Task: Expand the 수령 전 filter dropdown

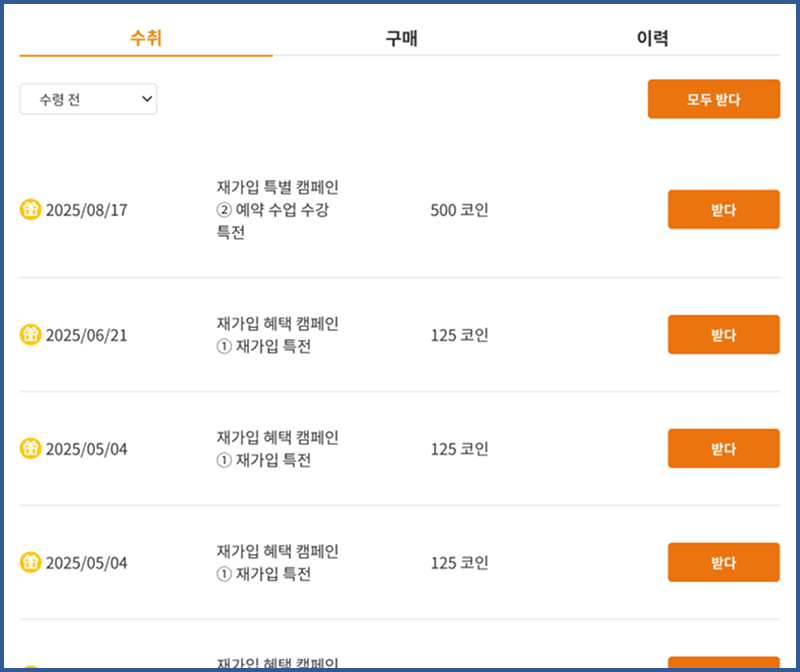Action: [88, 99]
